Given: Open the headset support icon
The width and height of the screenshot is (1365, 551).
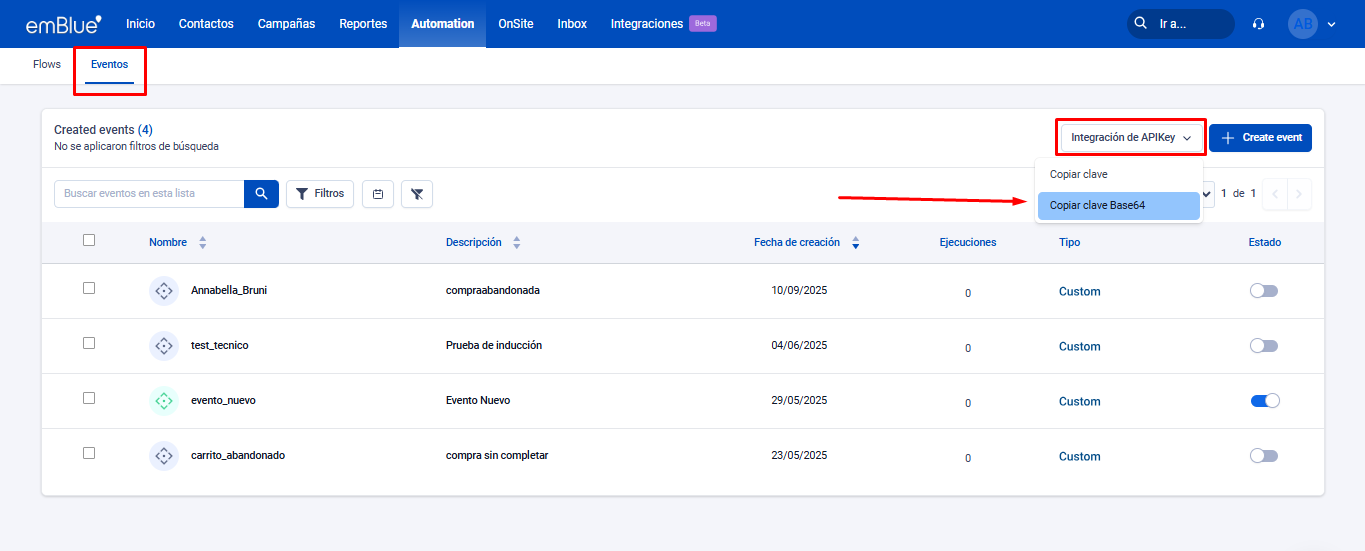Looking at the screenshot, I should (x=1259, y=24).
